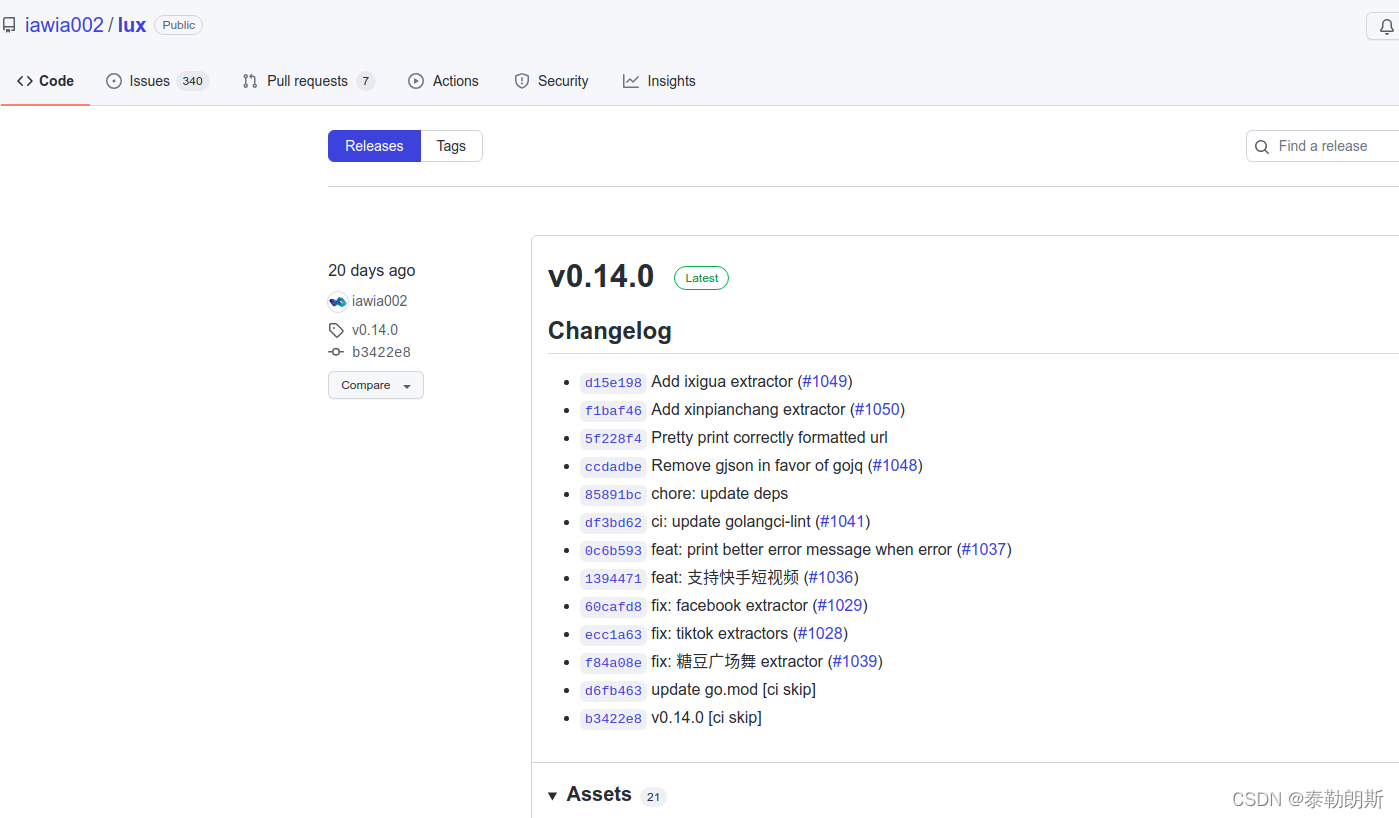Image resolution: width=1399 pixels, height=818 pixels.
Task: Click 'Pretty print correctly formatted url' text
Action: [769, 437]
